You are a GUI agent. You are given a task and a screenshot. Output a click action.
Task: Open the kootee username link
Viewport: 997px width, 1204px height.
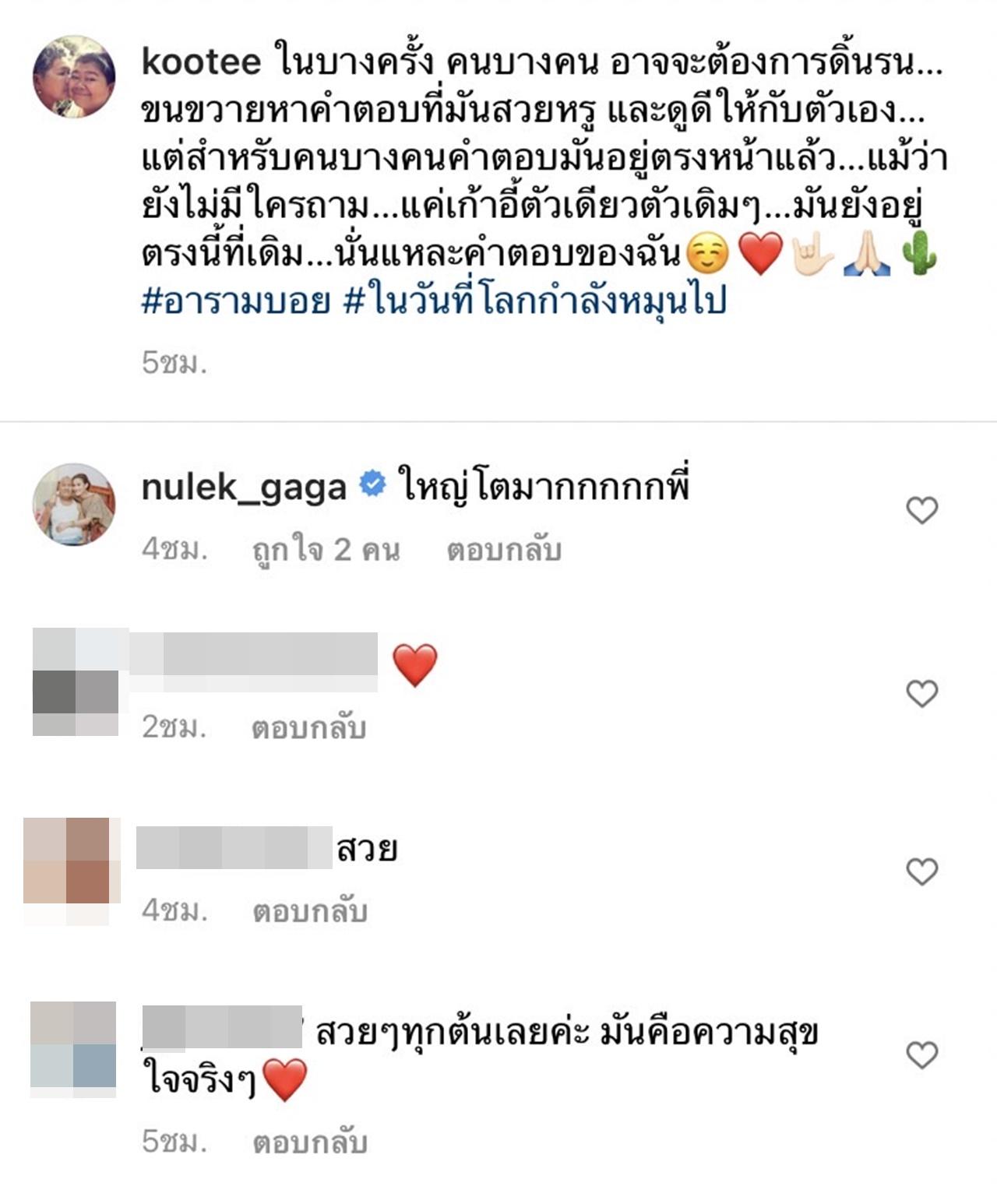pyautogui.click(x=201, y=62)
